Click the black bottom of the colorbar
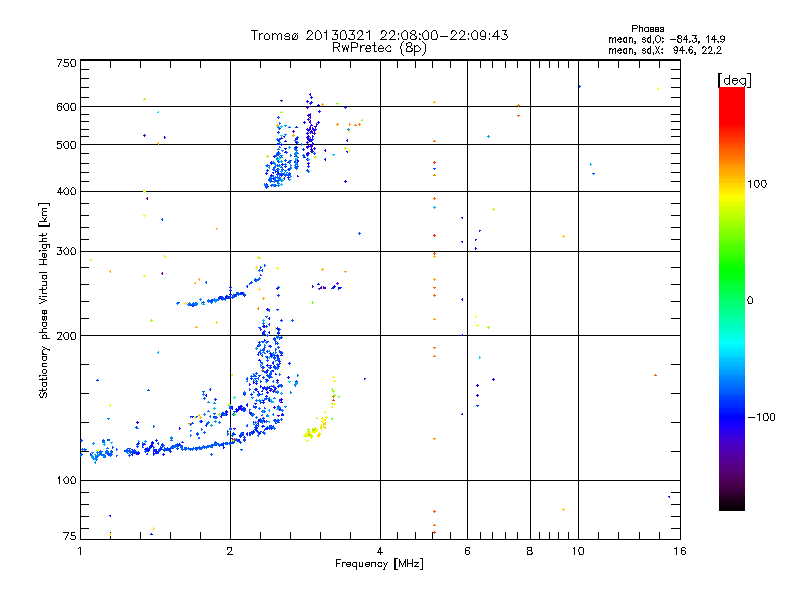Image resolution: width=800 pixels, height=600 pixels. (732, 503)
